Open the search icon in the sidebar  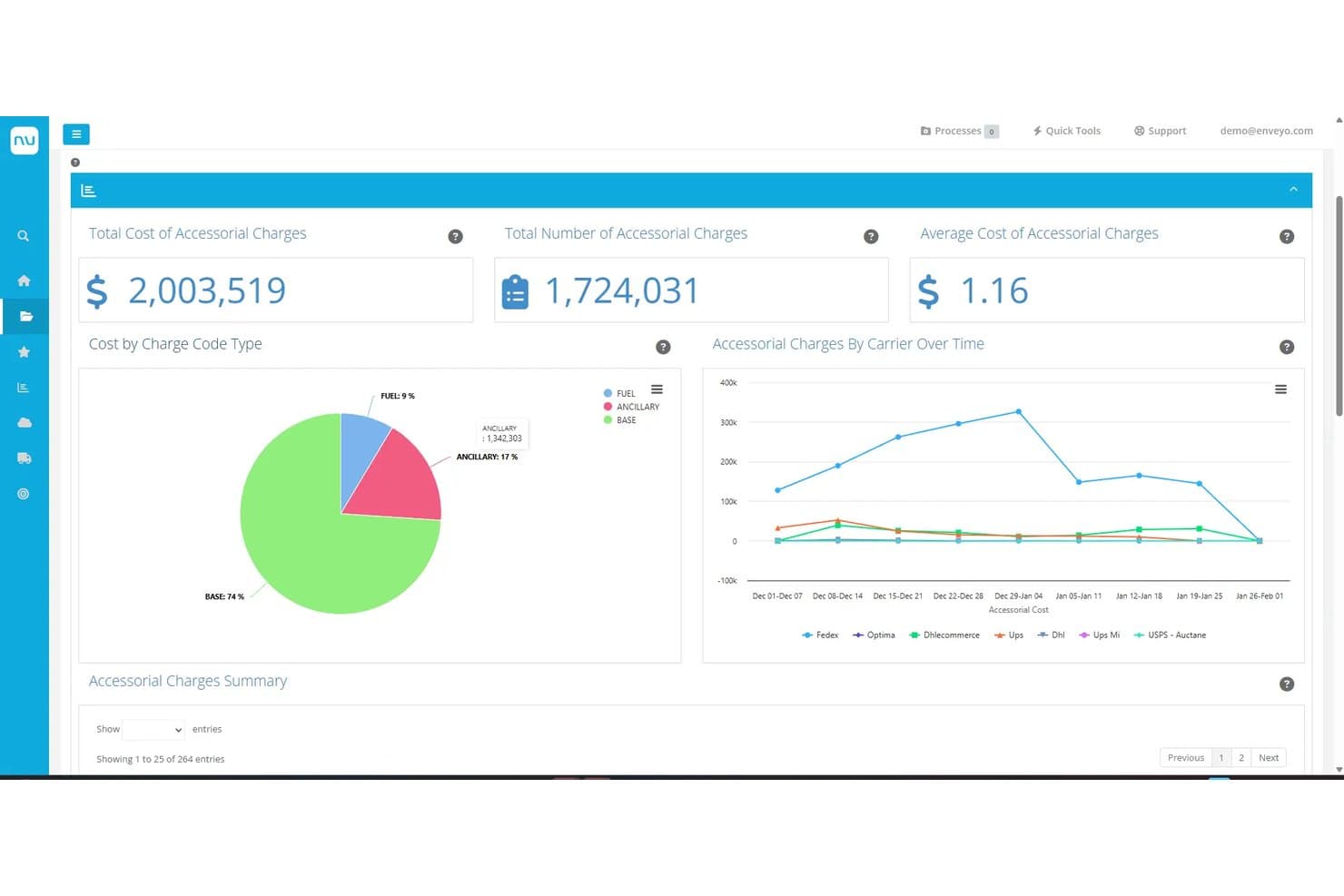(x=24, y=236)
